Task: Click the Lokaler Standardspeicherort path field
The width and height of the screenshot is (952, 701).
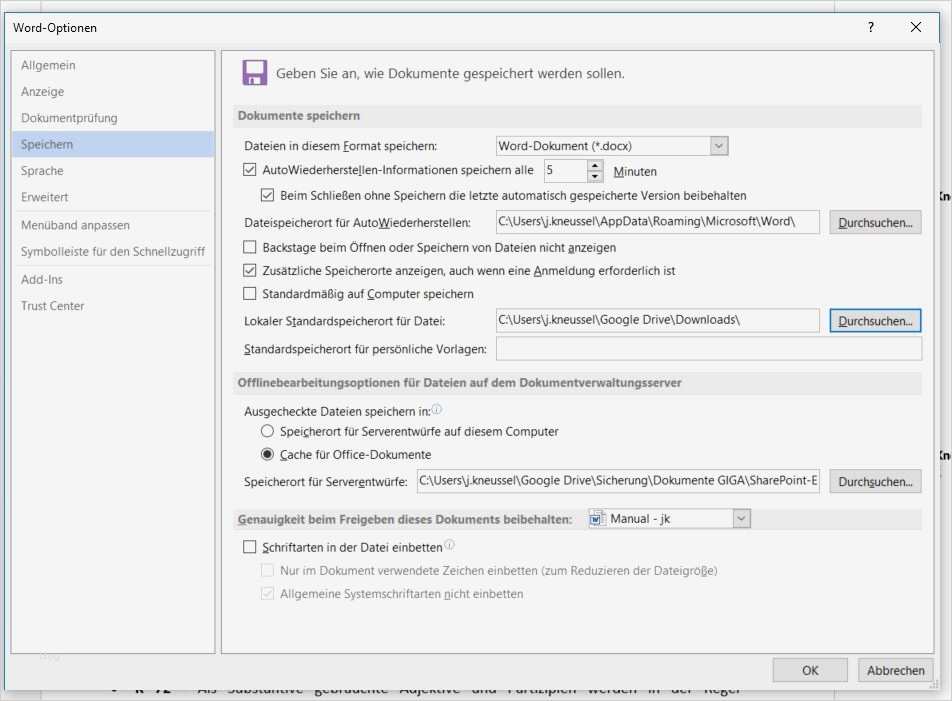Action: click(x=658, y=320)
